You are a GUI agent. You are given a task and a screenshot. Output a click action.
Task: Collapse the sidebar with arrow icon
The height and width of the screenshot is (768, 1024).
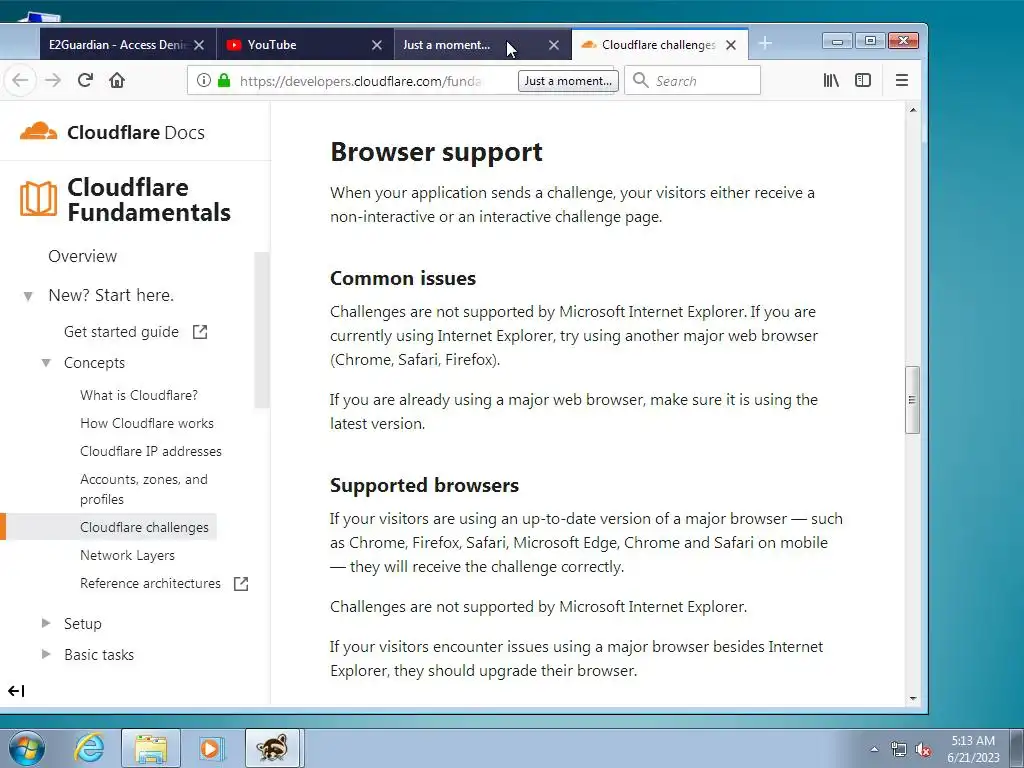point(16,691)
